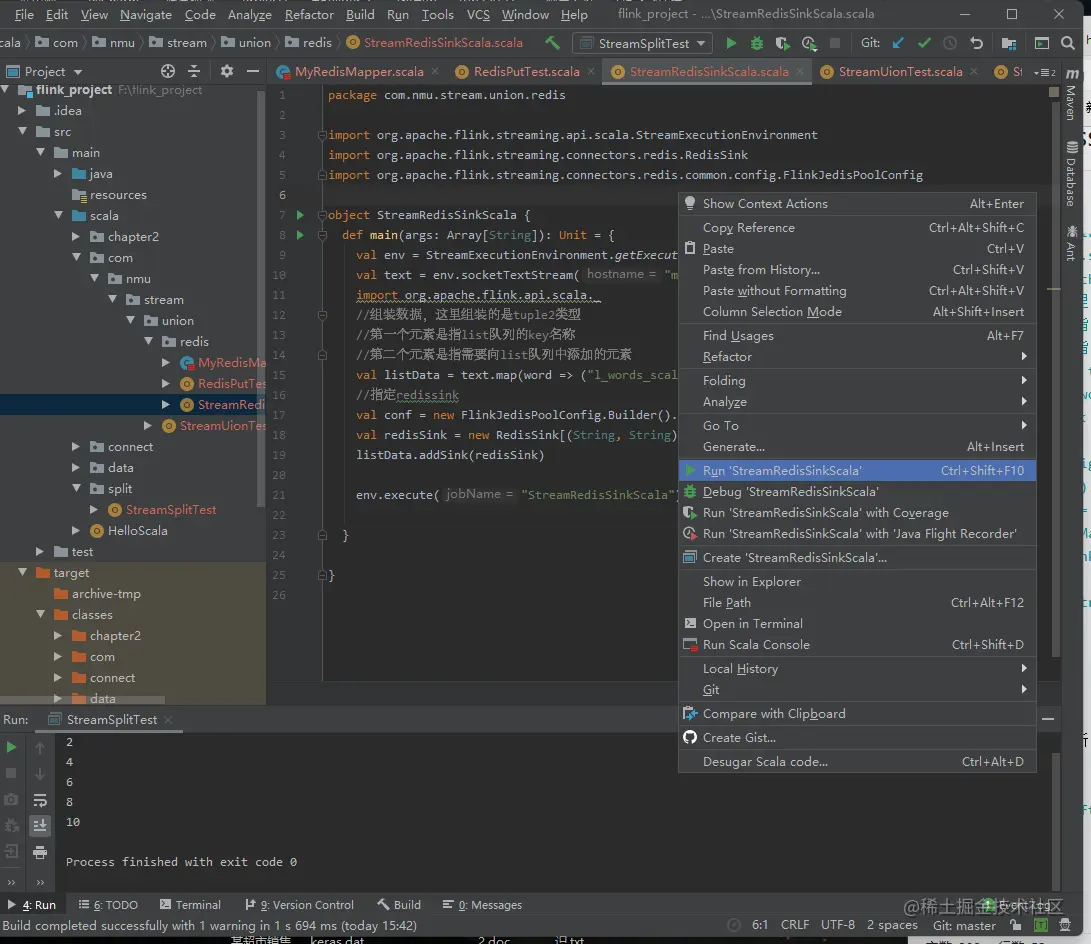This screenshot has height=944, width=1091.
Task: Click the redis breadcrumb in navigation bar
Action: click(308, 42)
